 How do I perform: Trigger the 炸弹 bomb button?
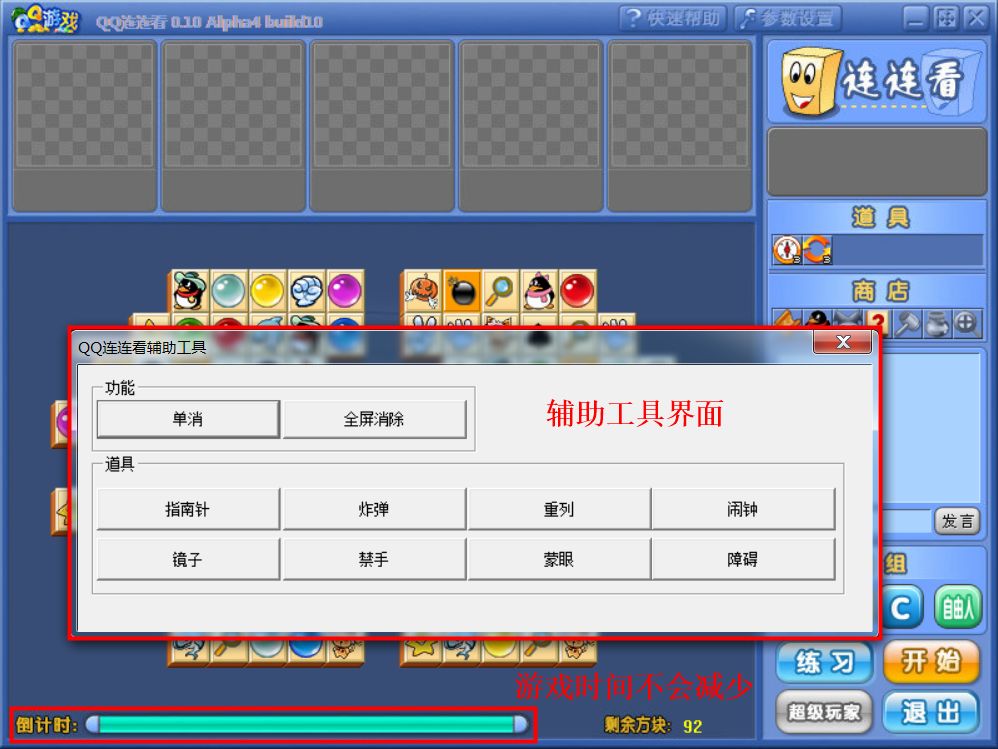(374, 509)
